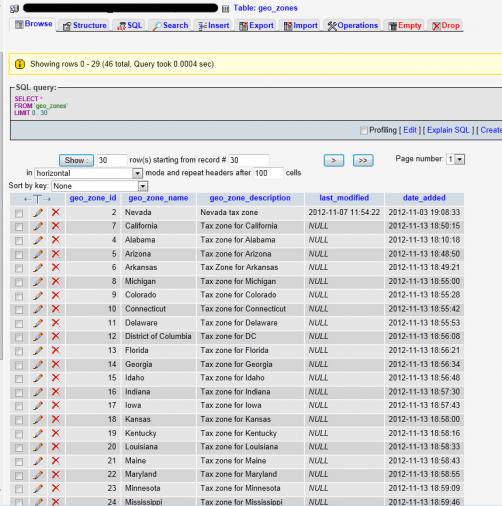Edit Kansas row with pencil icon

38,419
